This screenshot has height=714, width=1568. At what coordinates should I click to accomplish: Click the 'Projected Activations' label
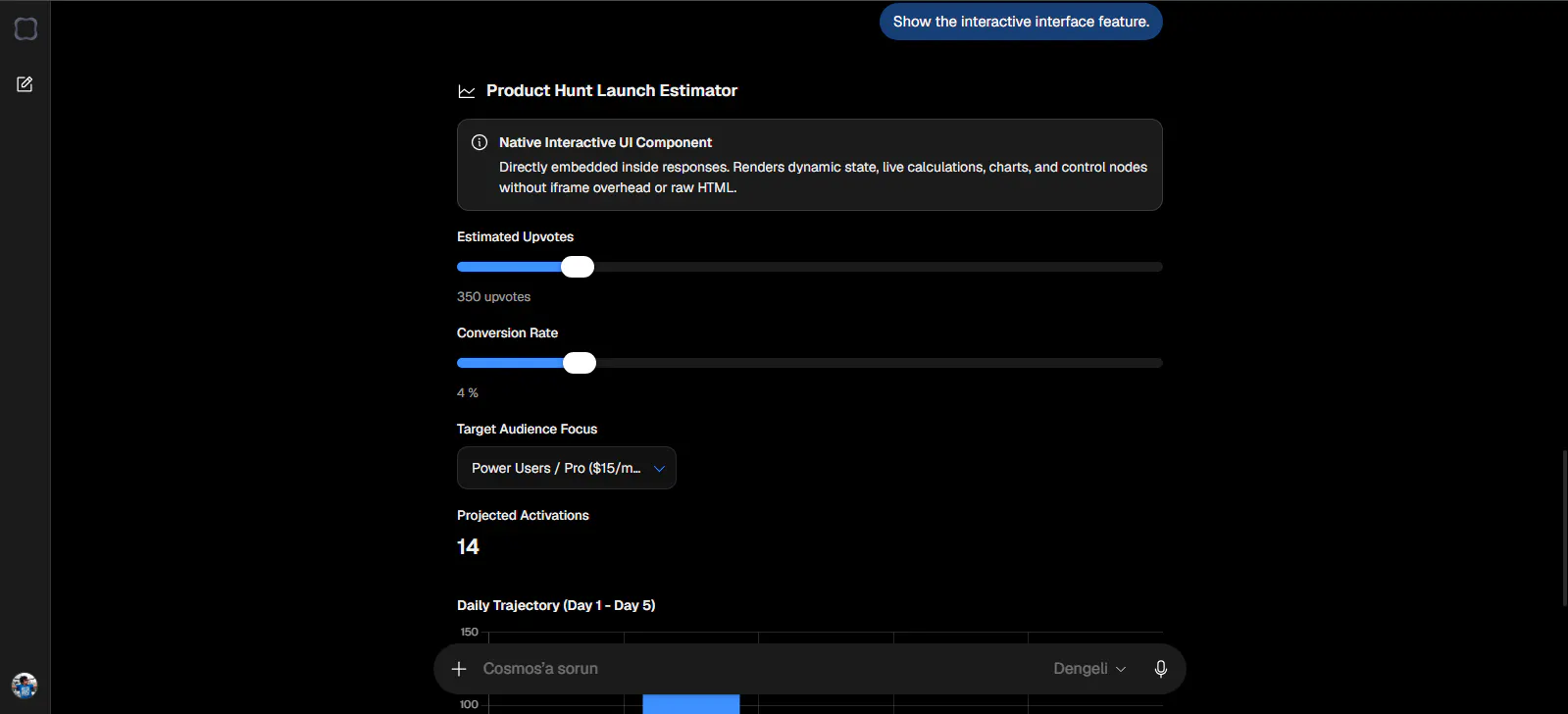click(523, 515)
